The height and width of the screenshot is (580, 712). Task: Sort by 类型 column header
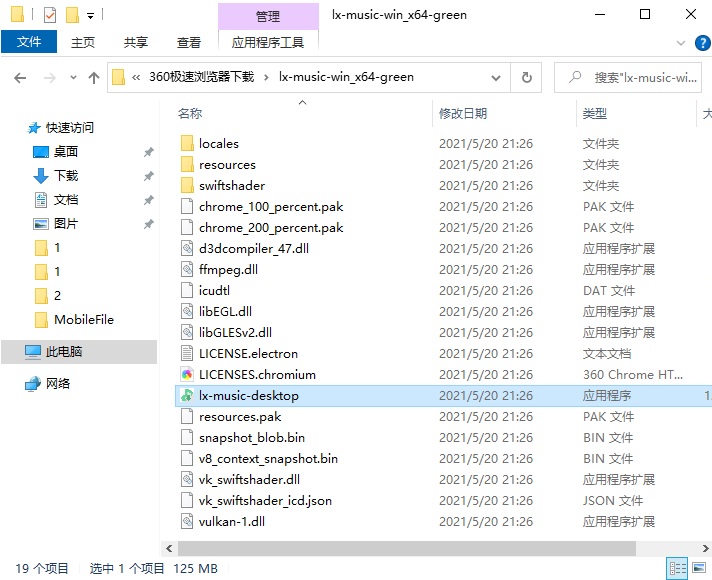click(594, 114)
